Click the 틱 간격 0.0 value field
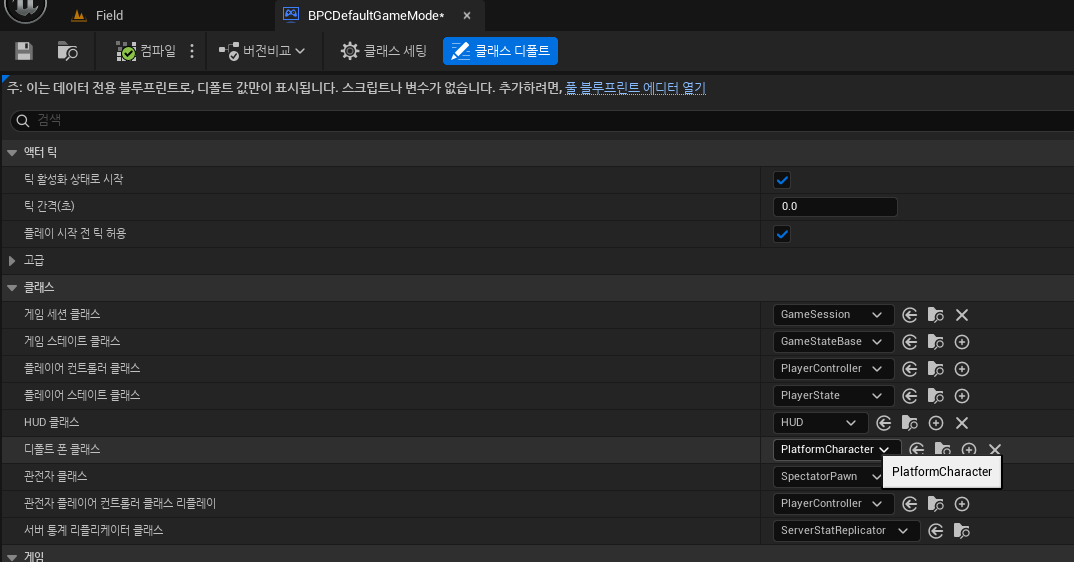 (x=835, y=206)
